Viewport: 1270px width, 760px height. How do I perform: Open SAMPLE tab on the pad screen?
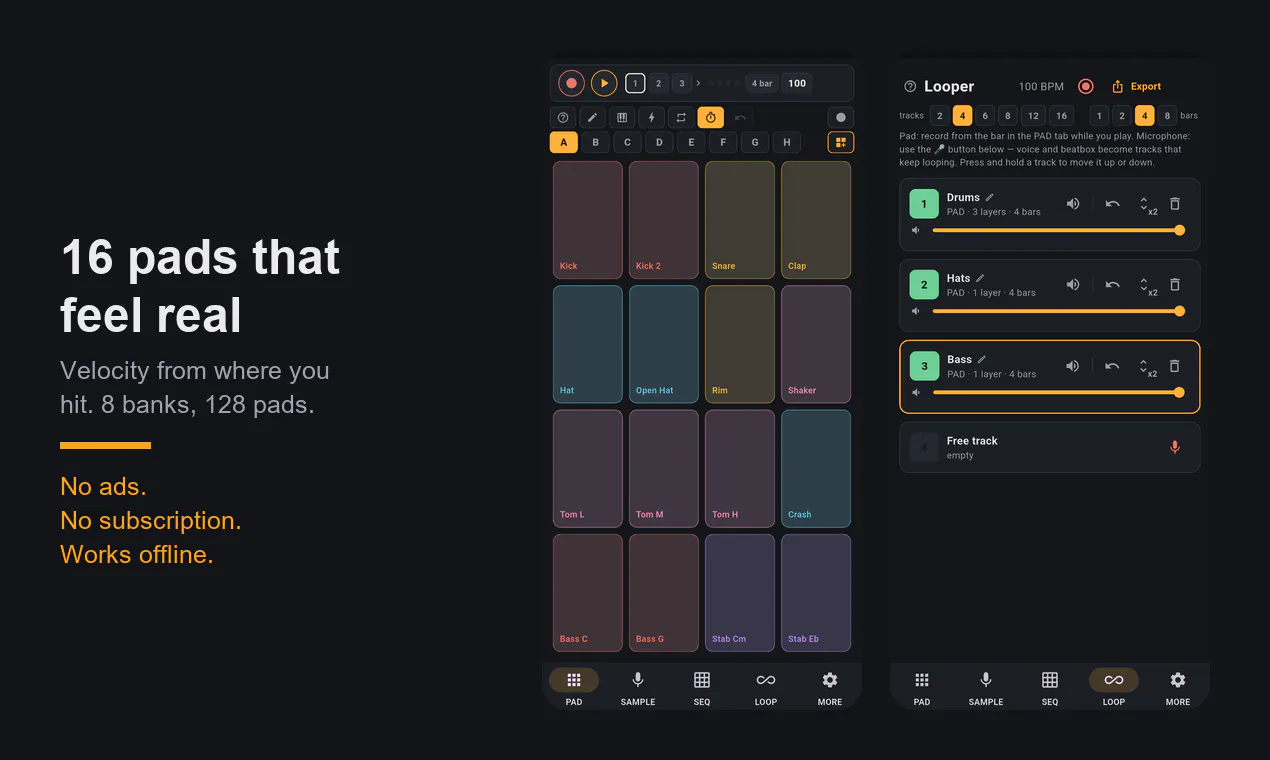[x=638, y=688]
